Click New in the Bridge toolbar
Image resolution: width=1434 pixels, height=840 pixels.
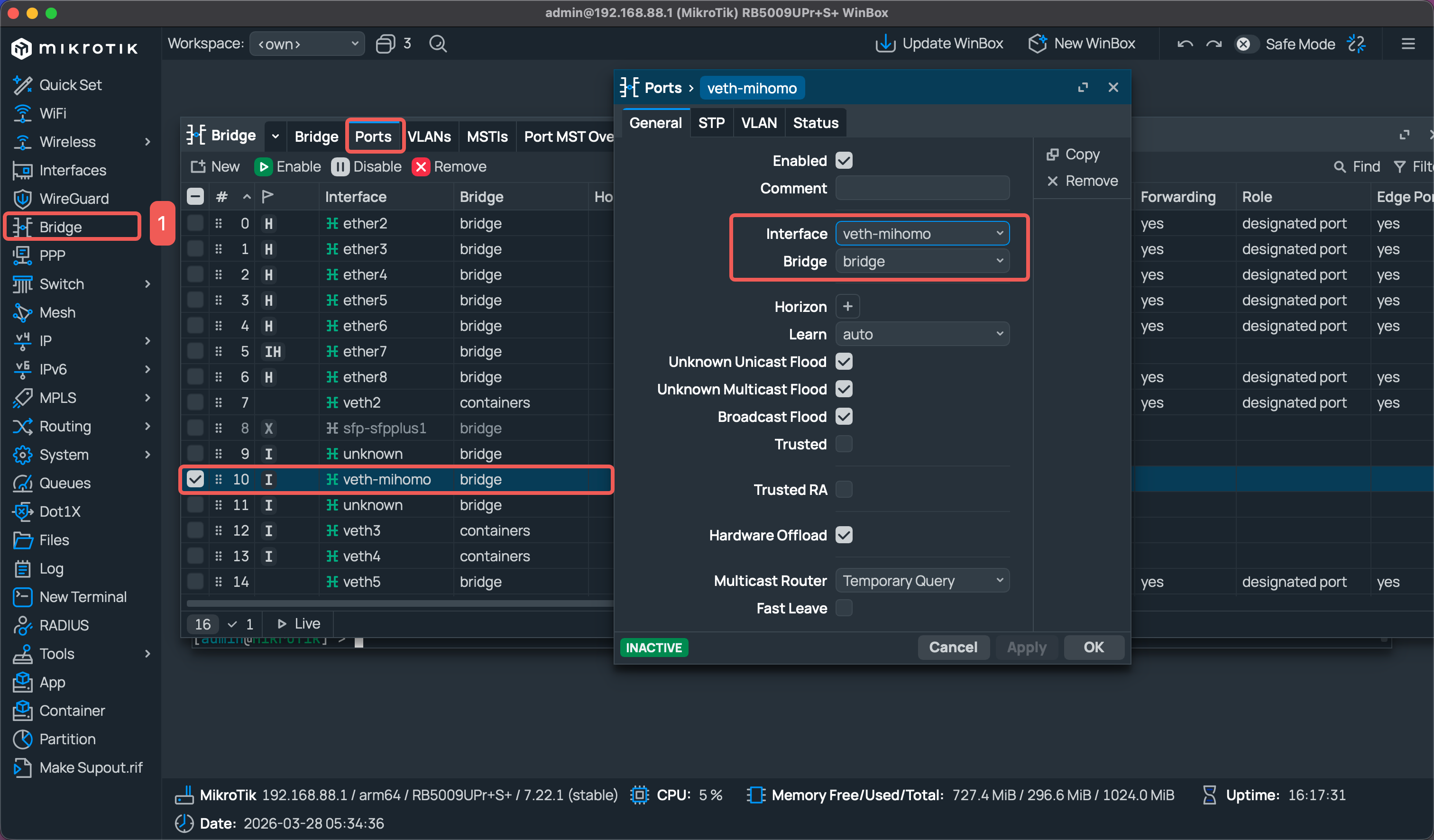tap(215, 167)
